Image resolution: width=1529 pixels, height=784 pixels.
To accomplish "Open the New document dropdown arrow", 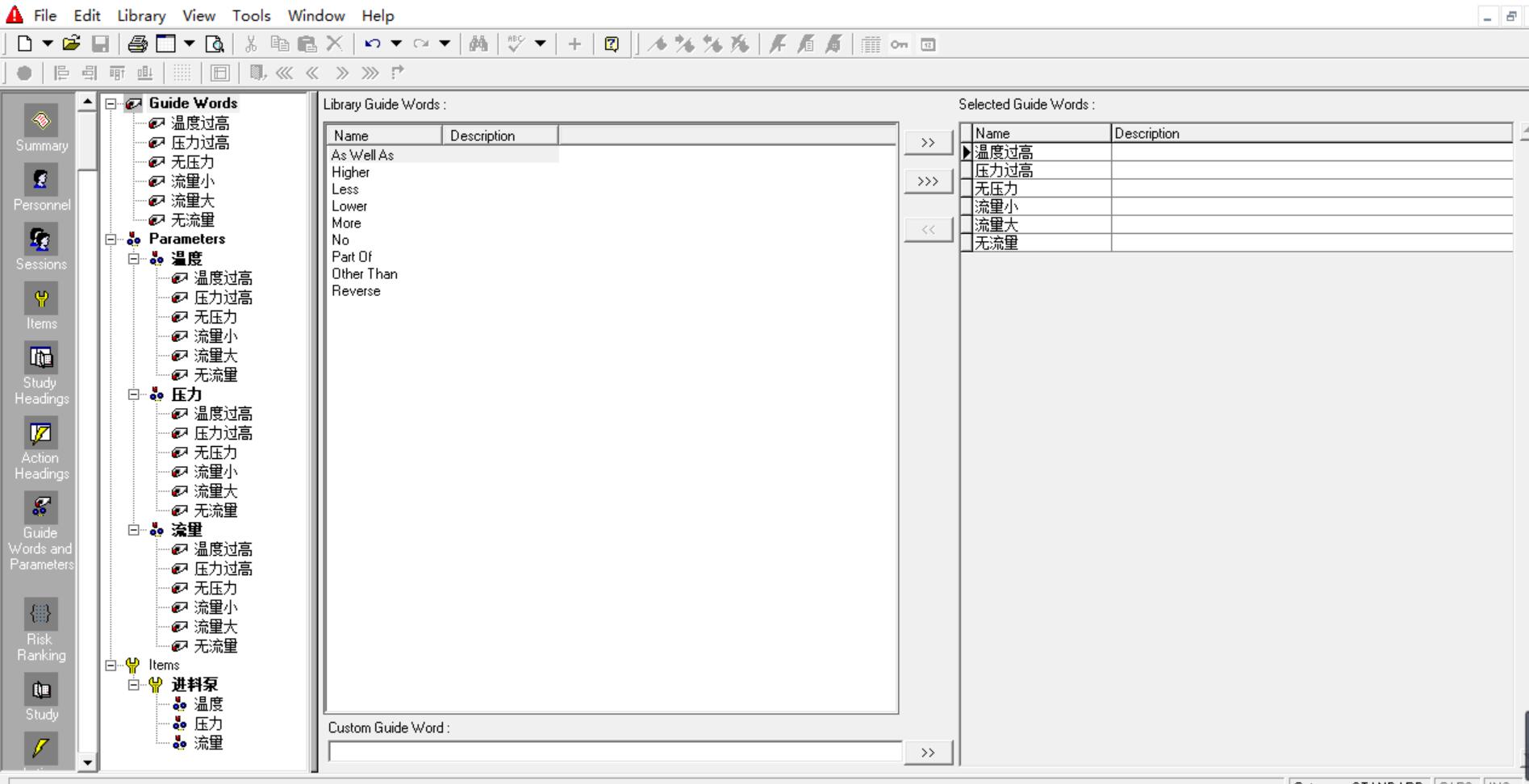I will [48, 44].
